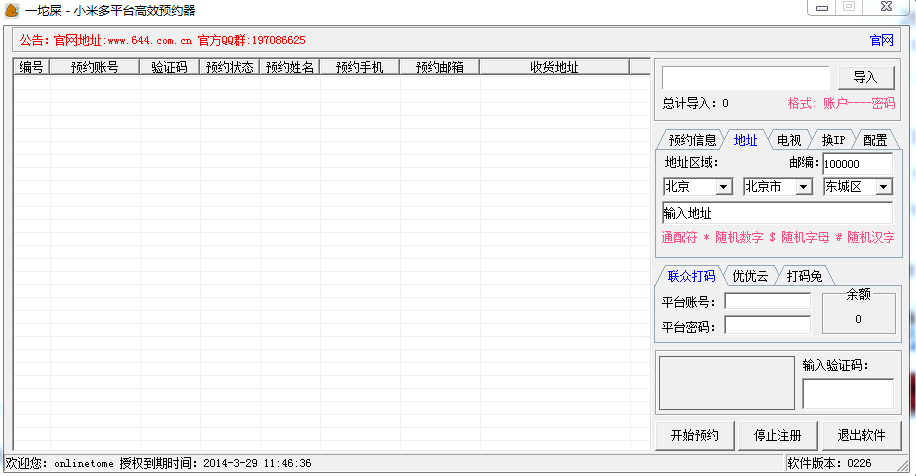Click the 格式: 账户----密码 hint

click(x=841, y=103)
